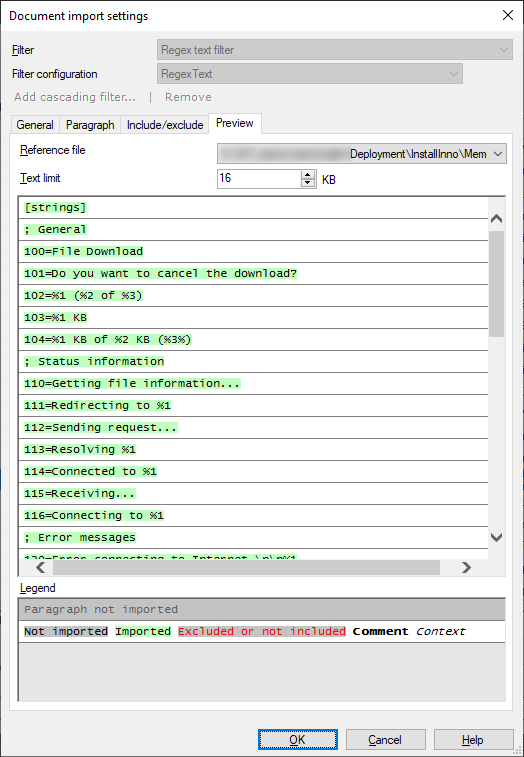524x757 pixels.
Task: Switch to the General tab
Action: coord(35,125)
